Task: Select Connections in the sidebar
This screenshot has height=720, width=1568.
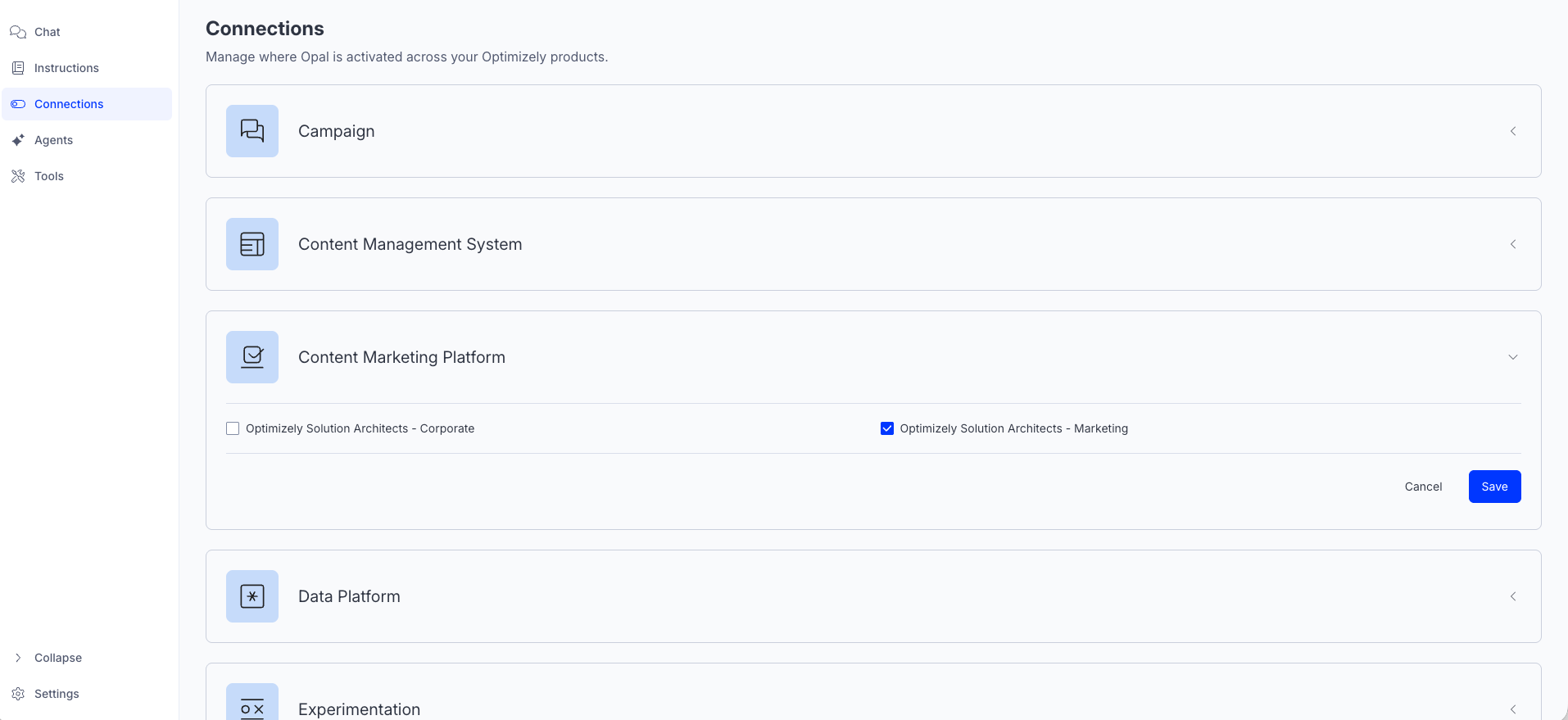Action: 69,104
